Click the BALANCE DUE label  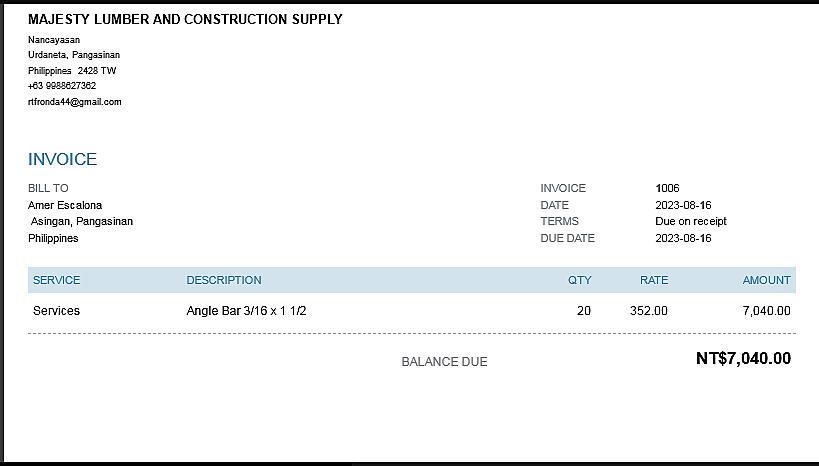(444, 361)
